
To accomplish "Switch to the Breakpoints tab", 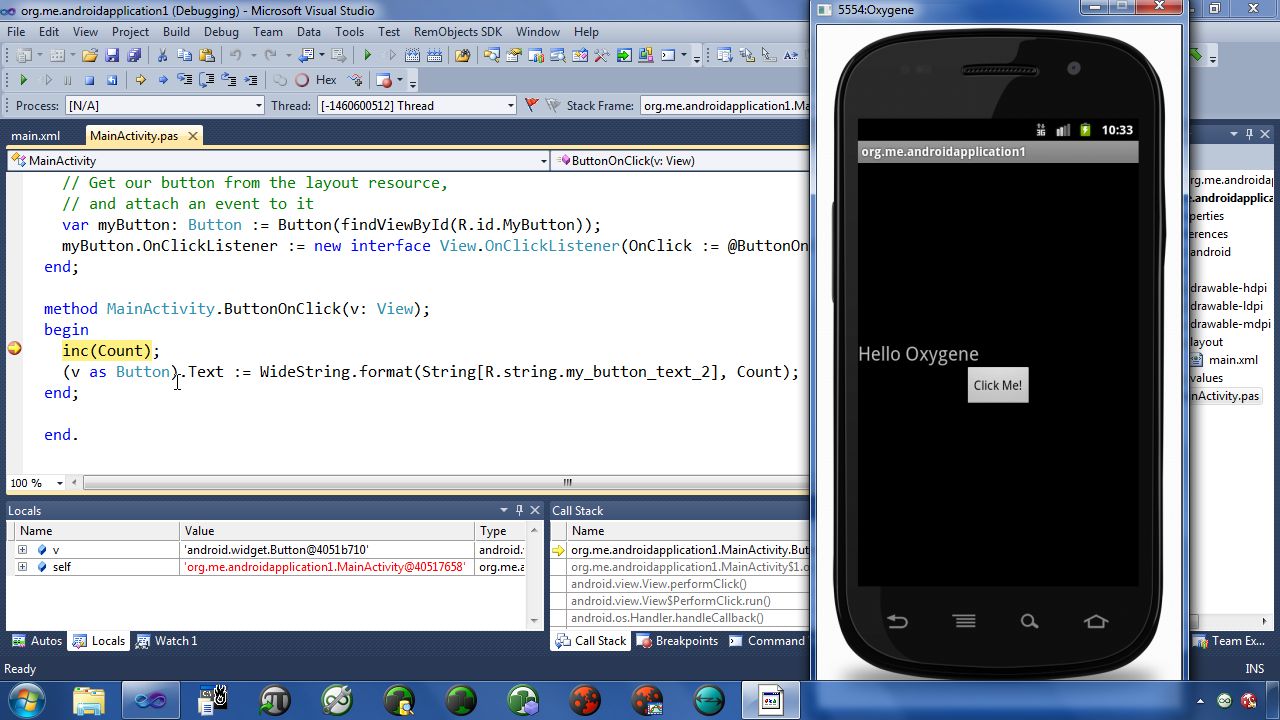I will click(677, 641).
